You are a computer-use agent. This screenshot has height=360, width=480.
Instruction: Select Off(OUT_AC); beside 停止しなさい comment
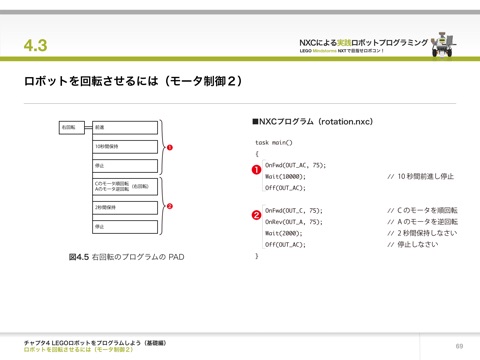click(x=285, y=245)
